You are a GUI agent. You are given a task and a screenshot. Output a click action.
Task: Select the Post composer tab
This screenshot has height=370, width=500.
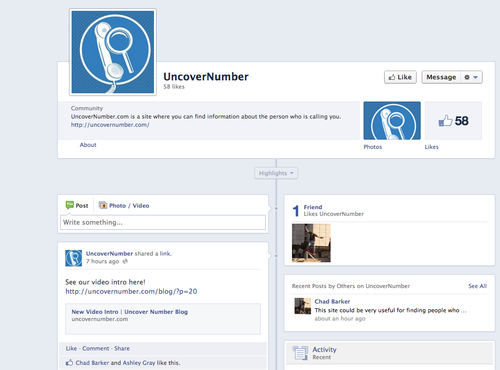point(77,205)
